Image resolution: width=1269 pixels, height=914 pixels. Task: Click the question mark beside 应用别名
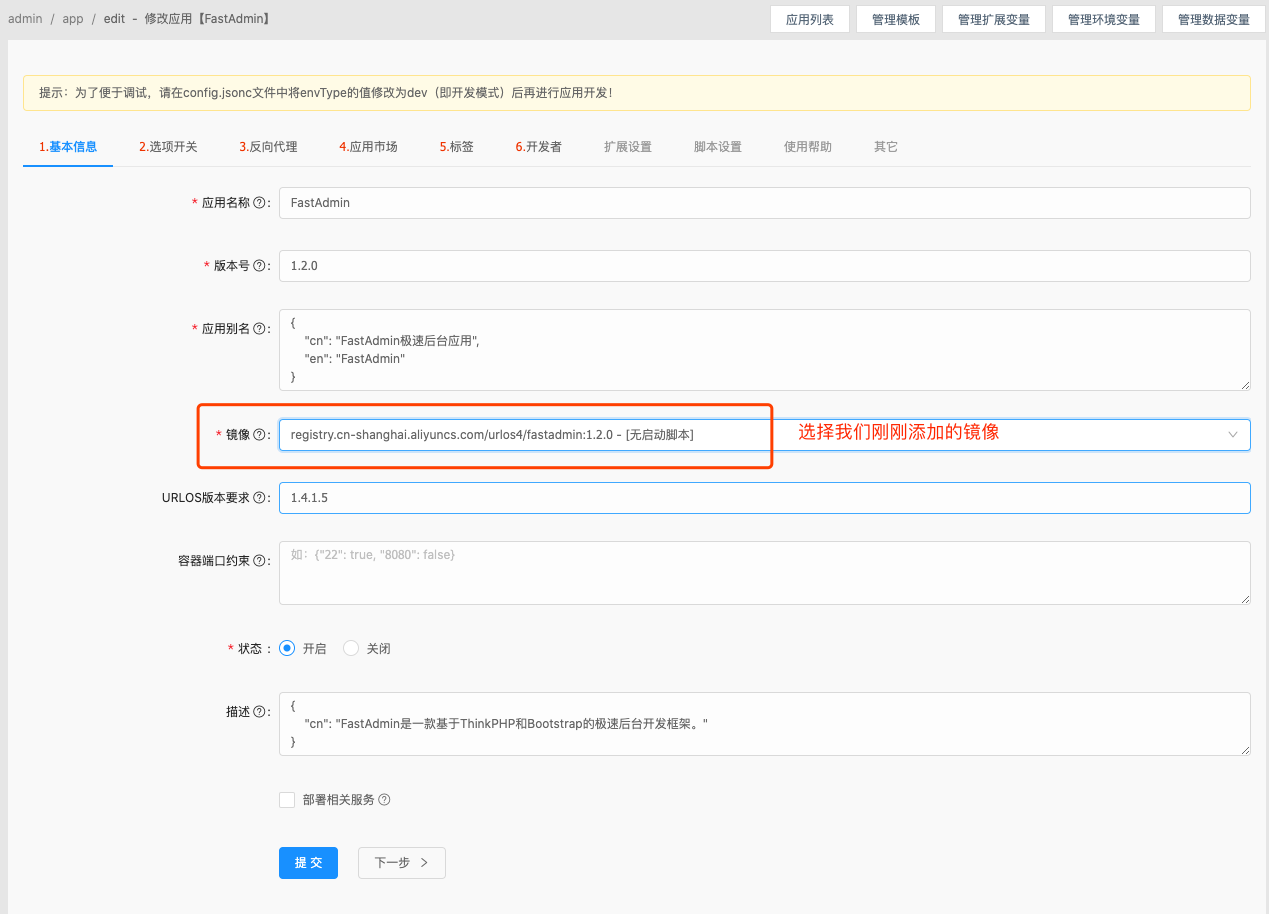coord(261,328)
